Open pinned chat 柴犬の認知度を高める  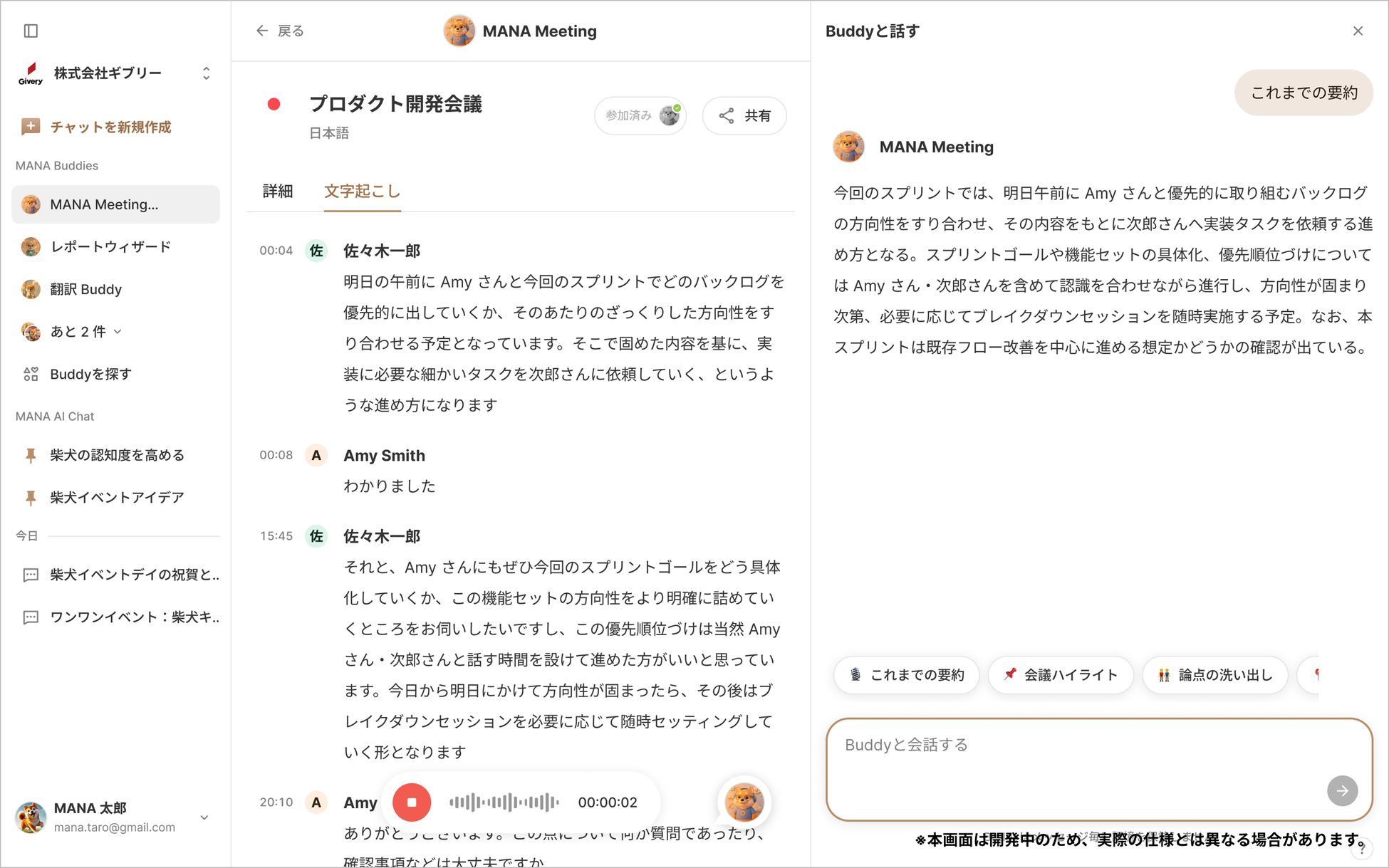pos(117,455)
